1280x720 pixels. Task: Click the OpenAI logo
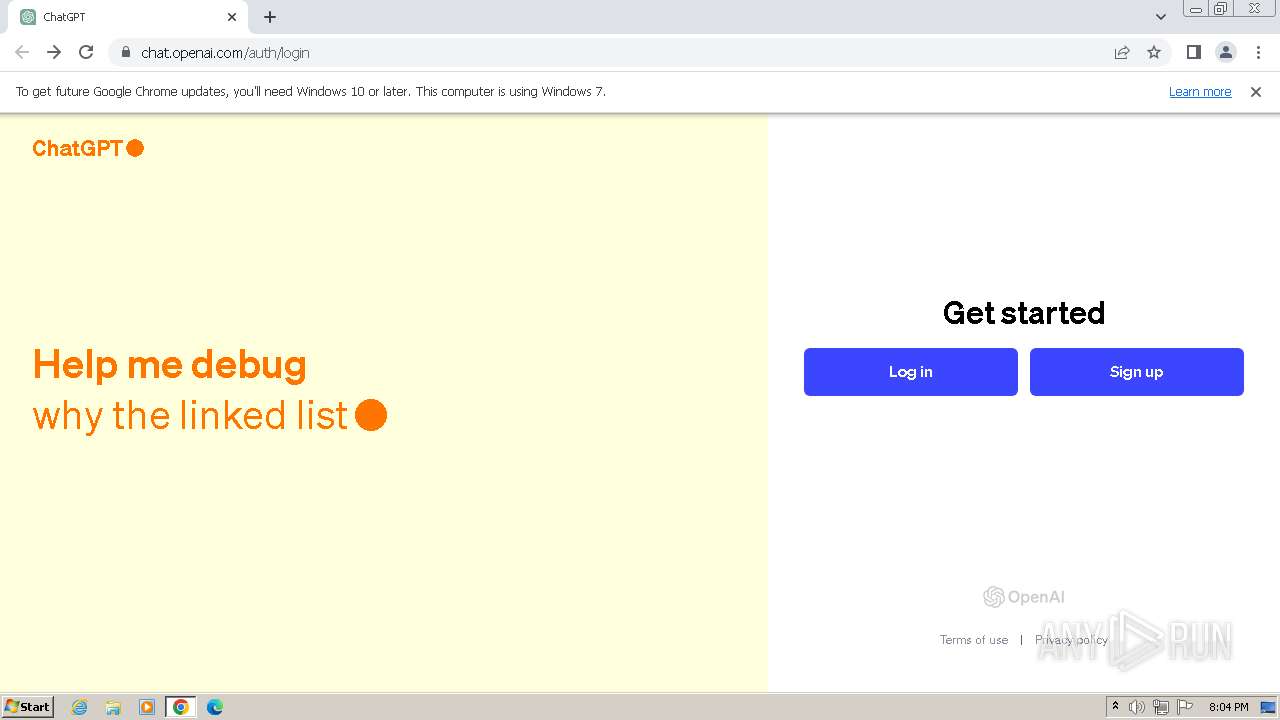(1024, 597)
